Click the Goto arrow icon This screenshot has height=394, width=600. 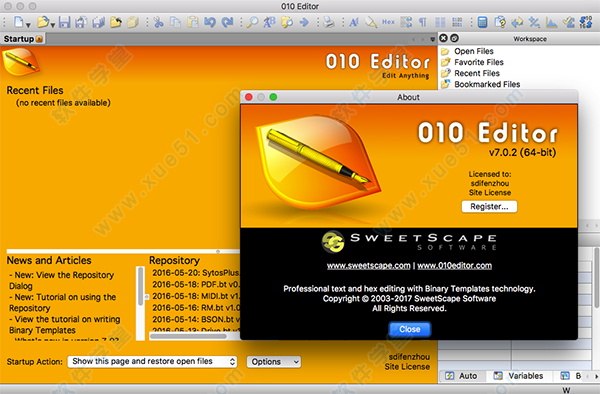(x=304, y=22)
